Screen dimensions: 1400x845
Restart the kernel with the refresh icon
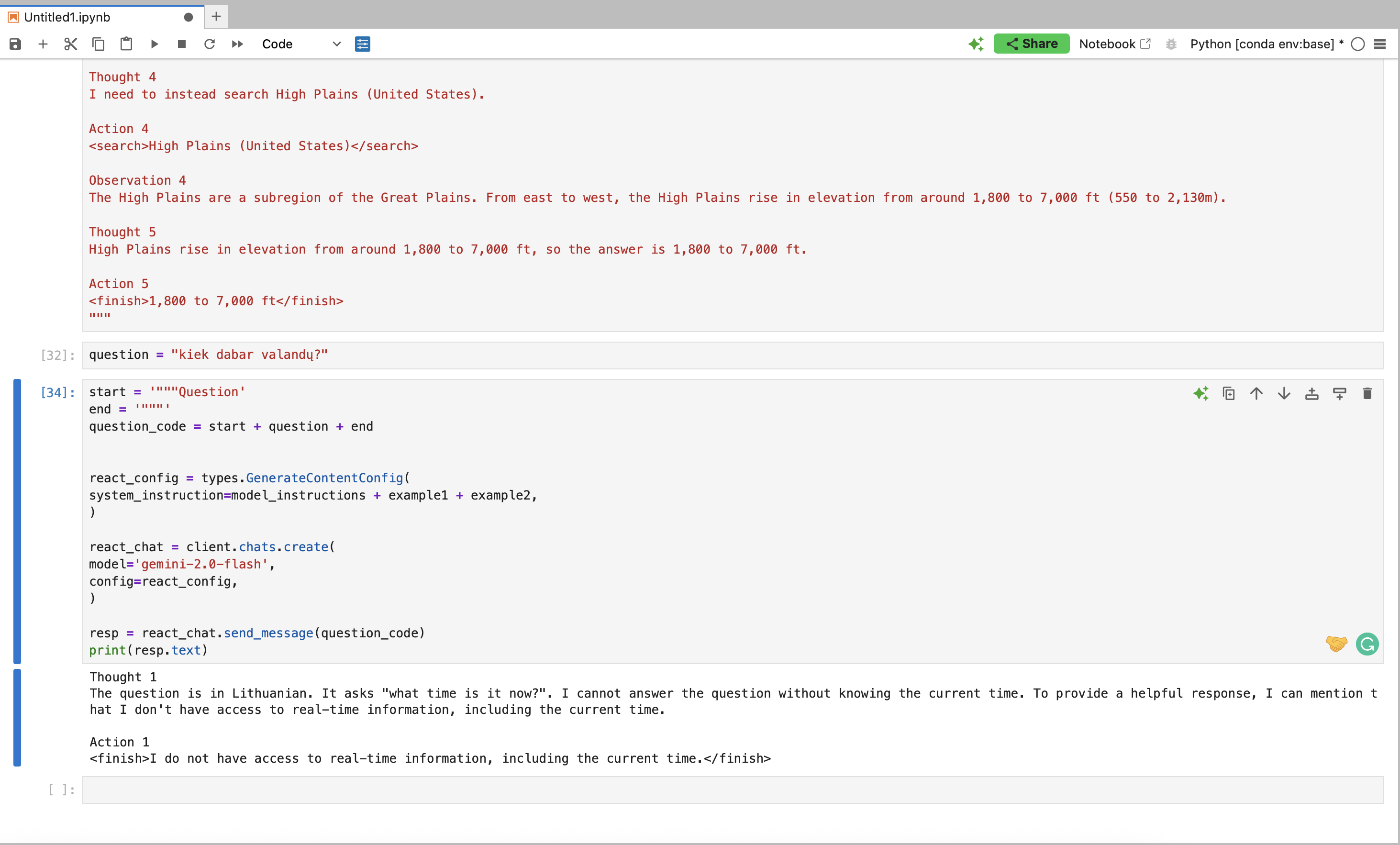210,44
